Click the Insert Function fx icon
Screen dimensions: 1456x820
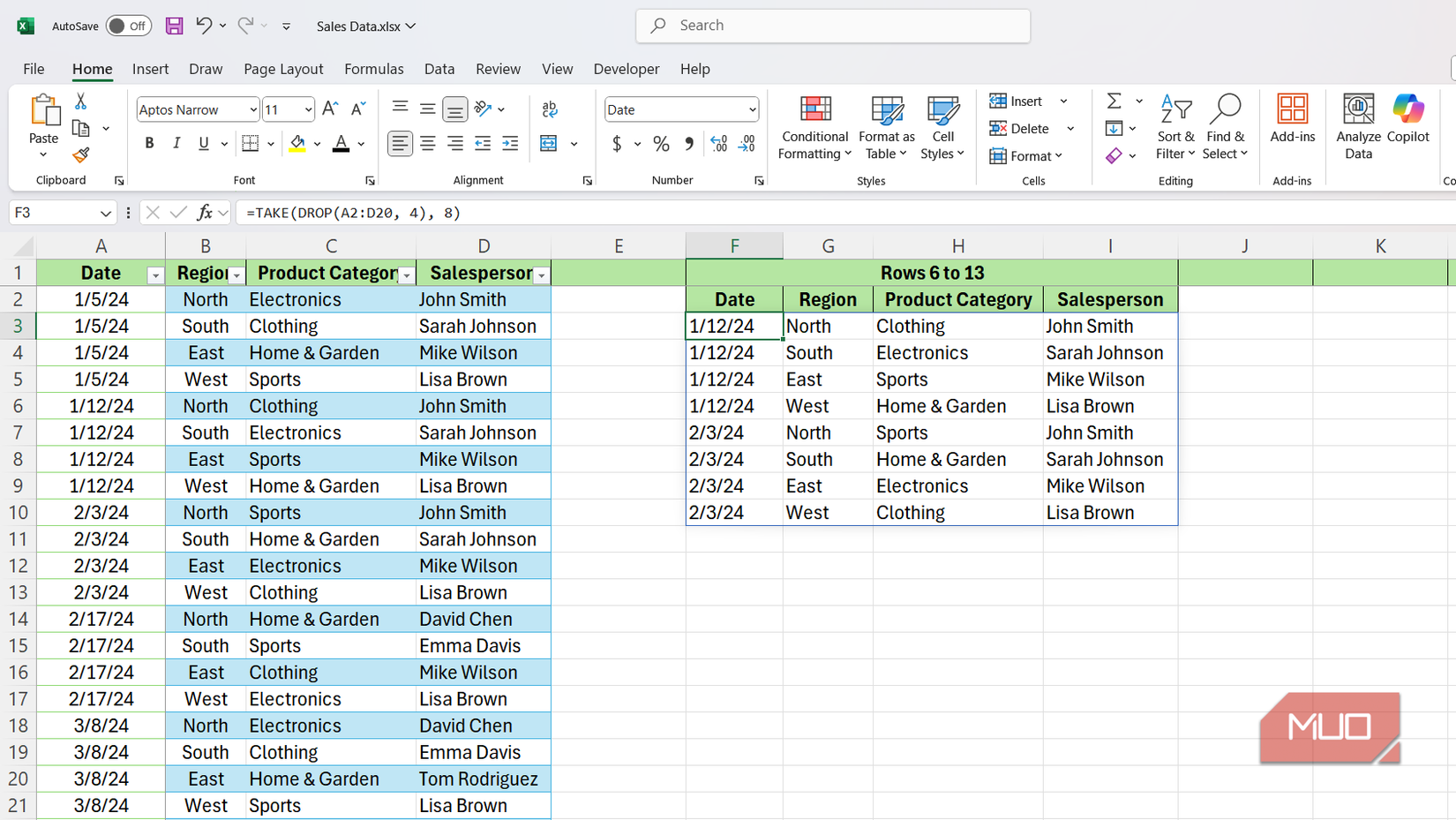(205, 213)
